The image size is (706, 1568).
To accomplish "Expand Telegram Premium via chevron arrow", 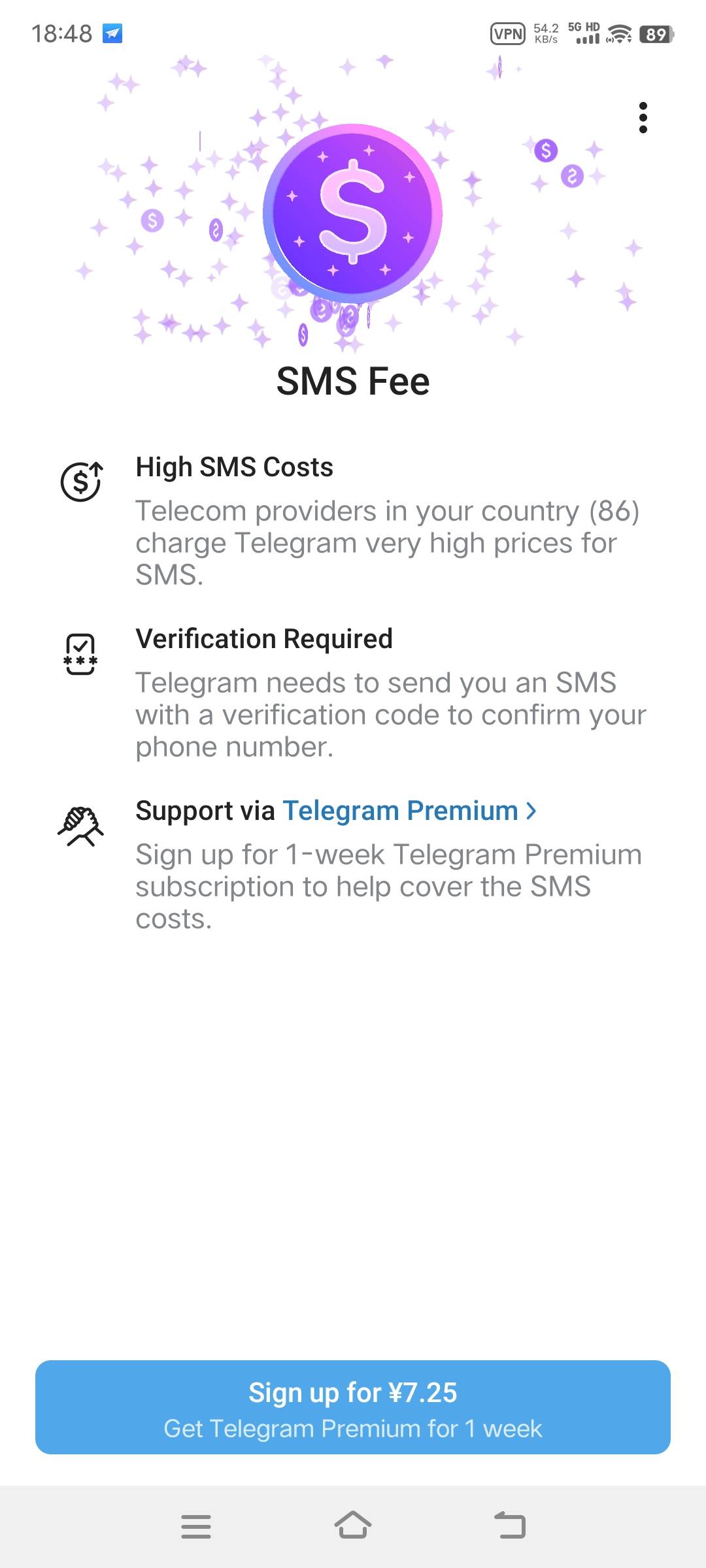I will pyautogui.click(x=531, y=811).
